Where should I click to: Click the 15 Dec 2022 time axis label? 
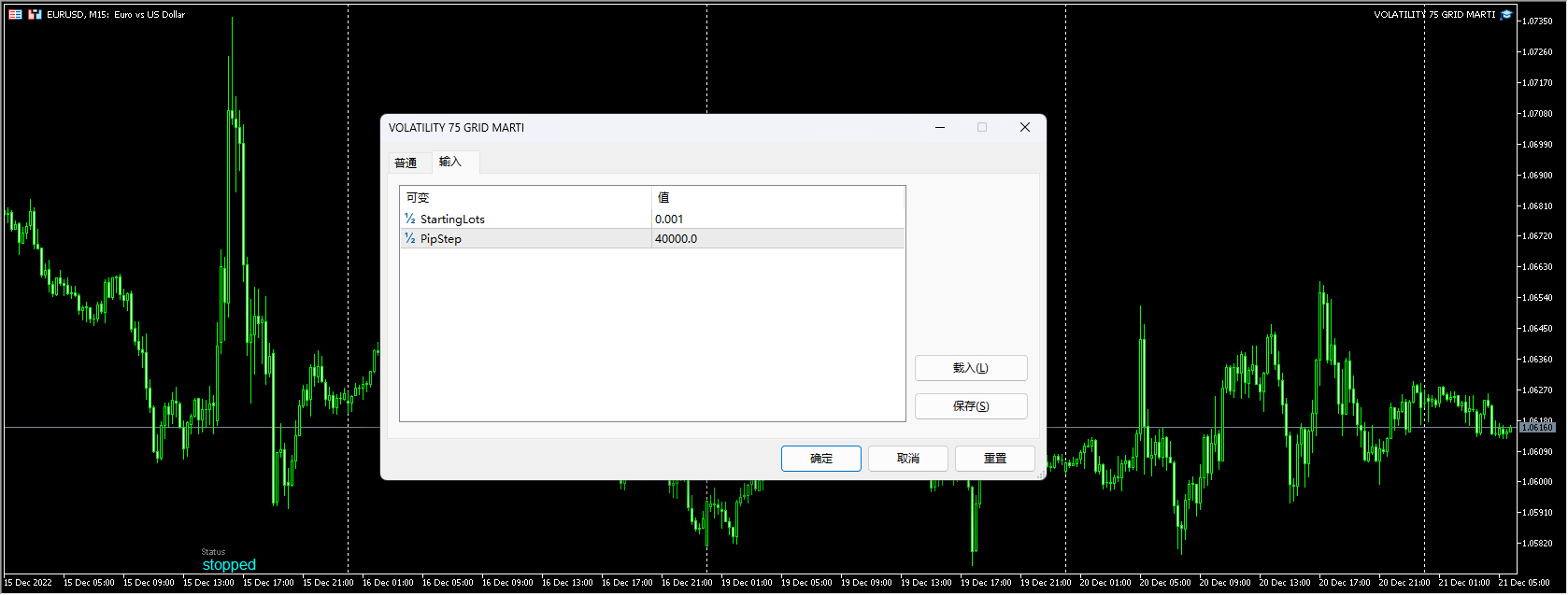[29, 583]
